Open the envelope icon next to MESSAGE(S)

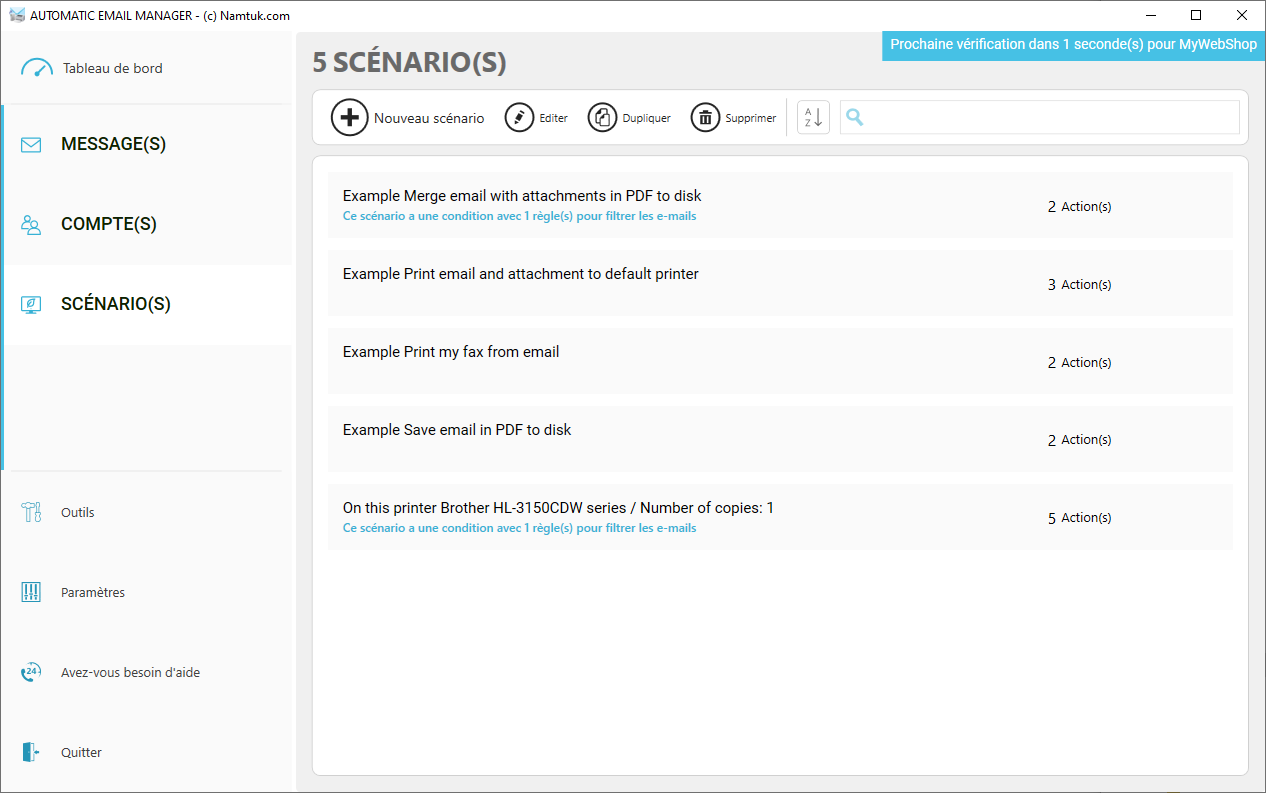pyautogui.click(x=30, y=143)
